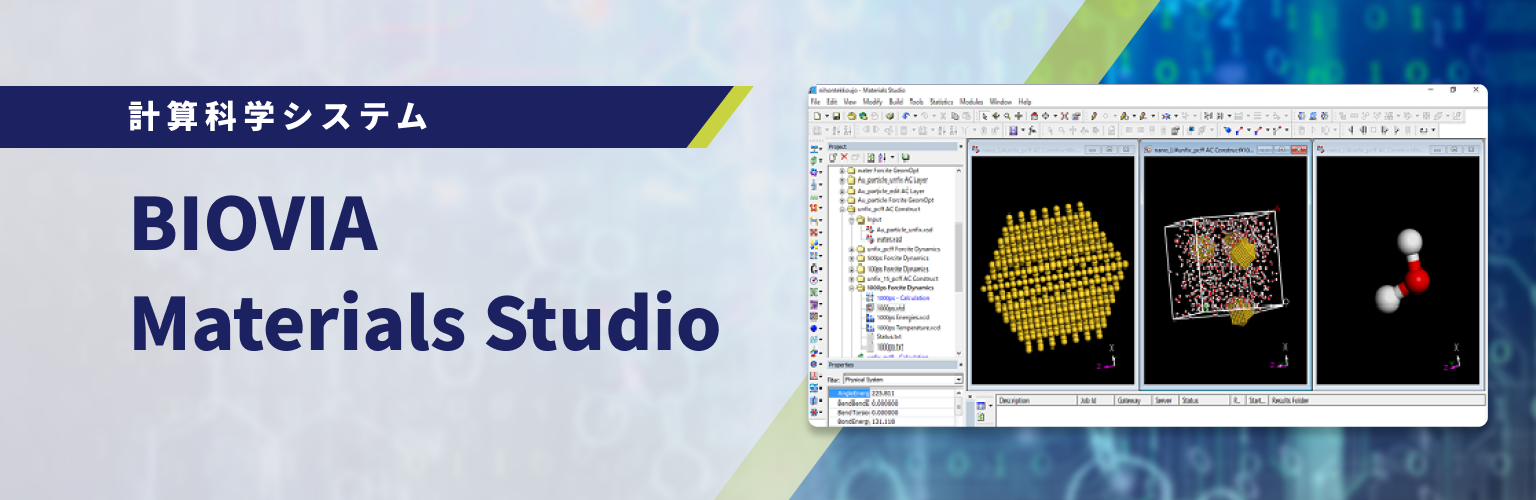Click the New item icon in Project panel
This screenshot has width=1536, height=500.
[833, 157]
